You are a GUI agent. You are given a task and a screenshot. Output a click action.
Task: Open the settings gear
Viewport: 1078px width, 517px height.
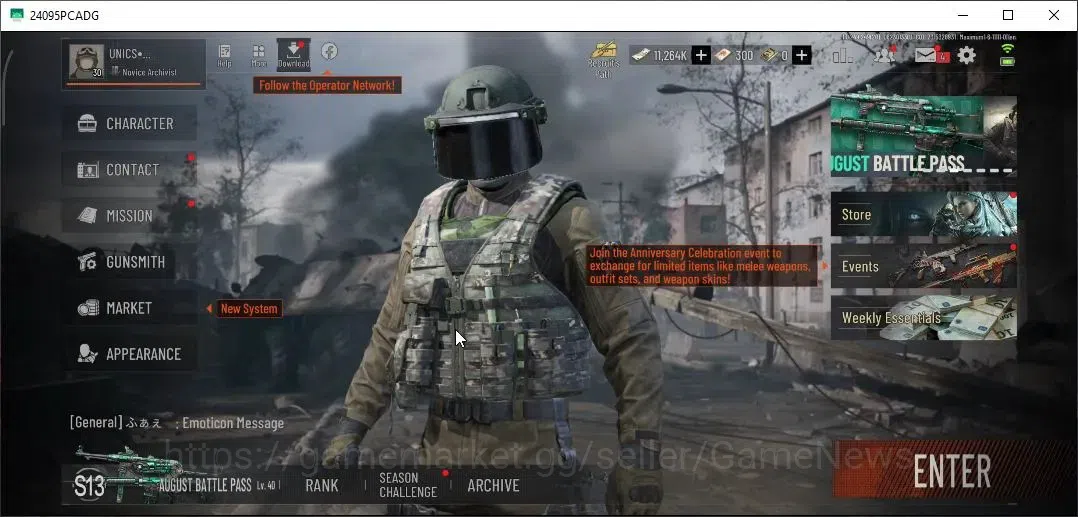967,55
